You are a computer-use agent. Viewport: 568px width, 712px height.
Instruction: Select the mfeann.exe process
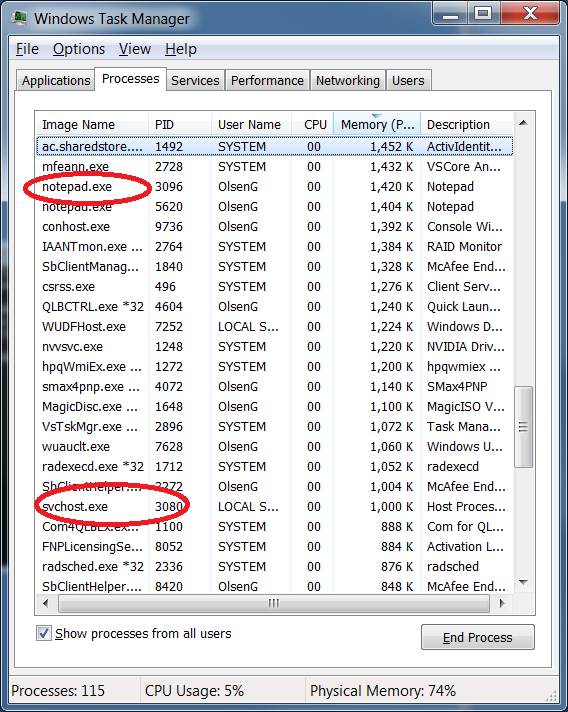[275, 166]
